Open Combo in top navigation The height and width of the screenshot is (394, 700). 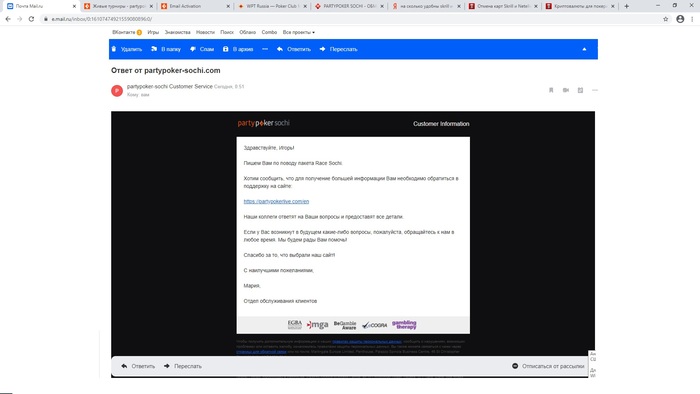[x=269, y=32]
